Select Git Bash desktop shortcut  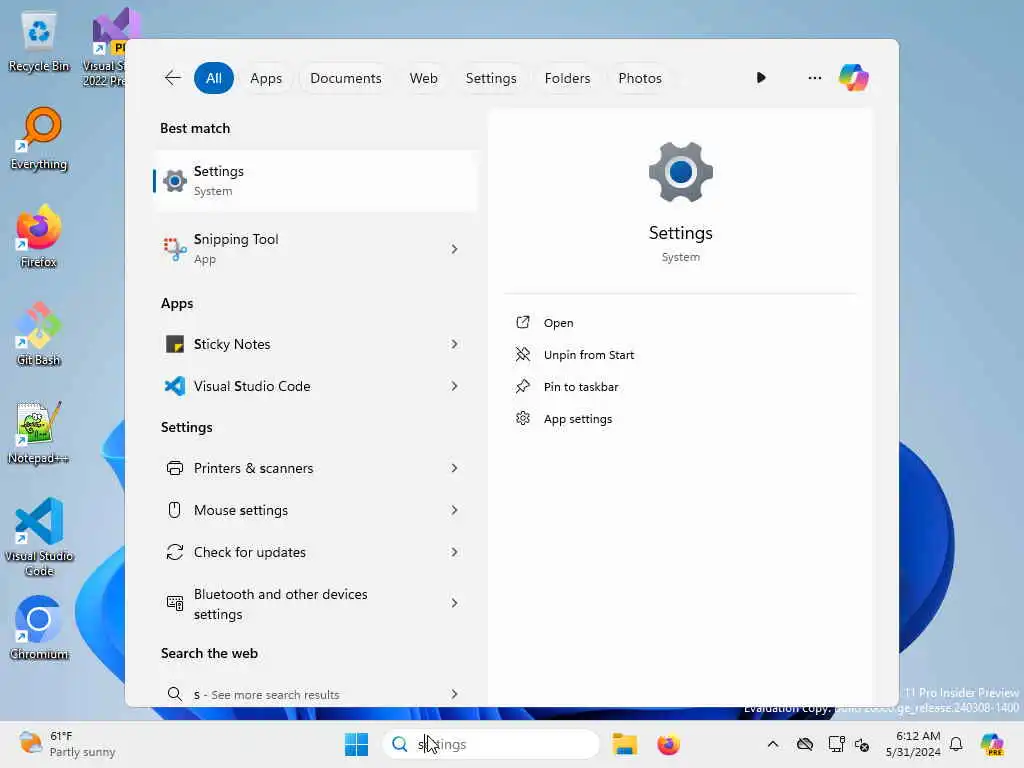tap(39, 334)
